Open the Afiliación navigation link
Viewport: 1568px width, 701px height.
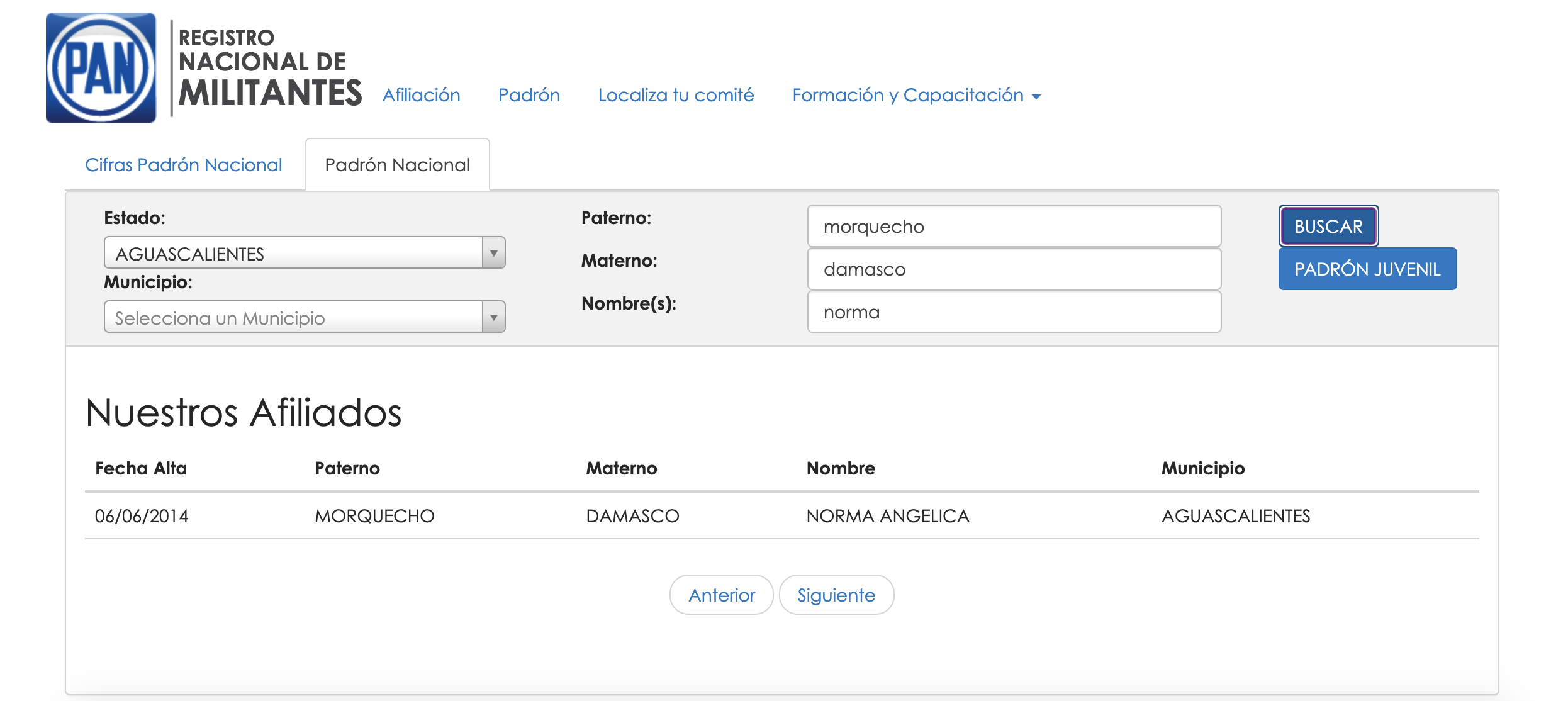point(421,95)
